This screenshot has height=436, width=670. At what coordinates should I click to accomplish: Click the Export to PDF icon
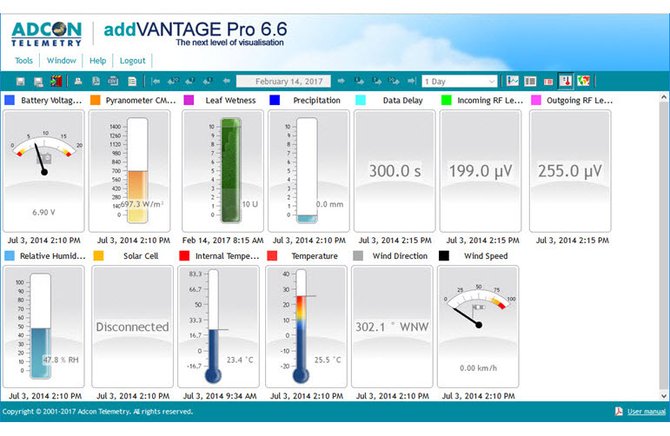coord(96,81)
